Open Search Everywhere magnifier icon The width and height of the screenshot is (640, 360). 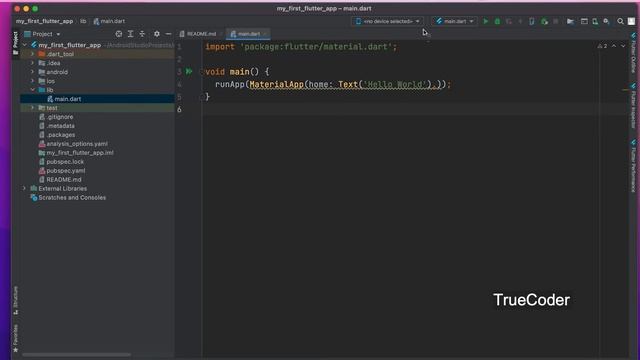[620, 21]
